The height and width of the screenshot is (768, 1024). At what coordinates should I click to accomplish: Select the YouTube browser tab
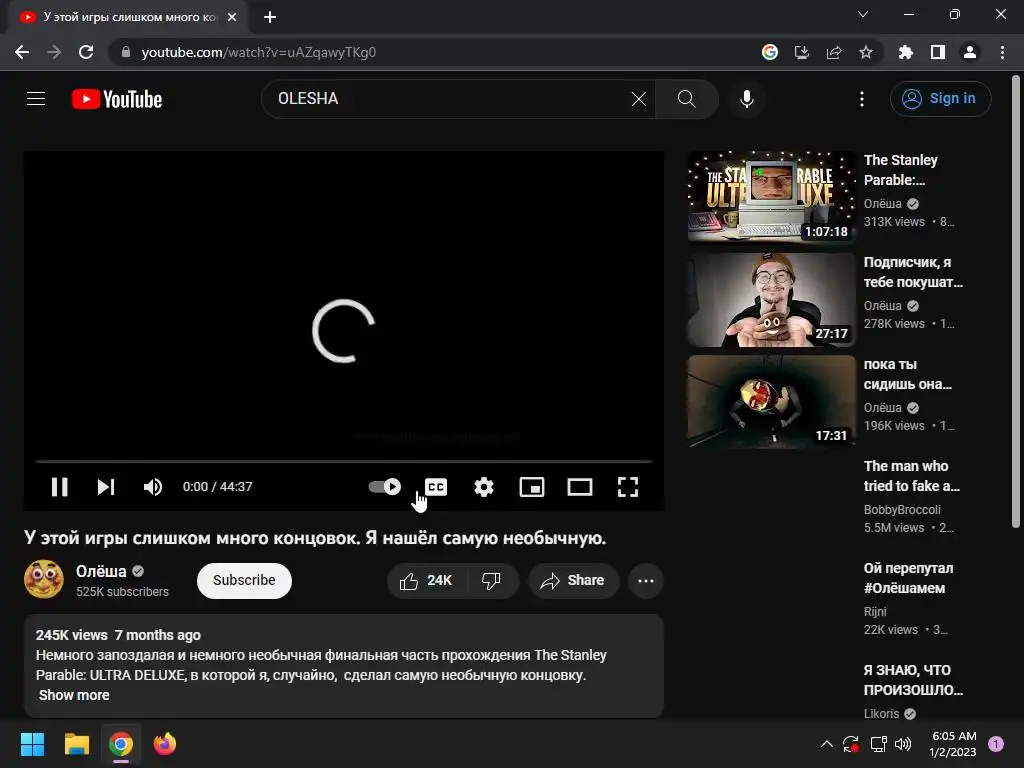[127, 17]
